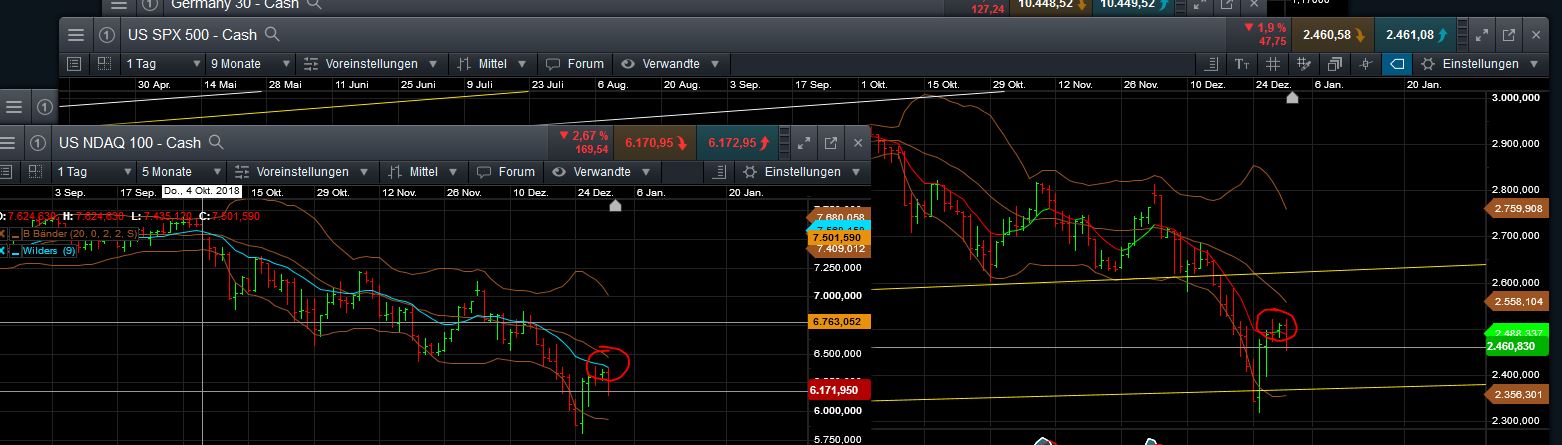Screen dimensions: 1562x445
Task: Toggle the grid icon in SPX toolbar
Action: point(1273,63)
